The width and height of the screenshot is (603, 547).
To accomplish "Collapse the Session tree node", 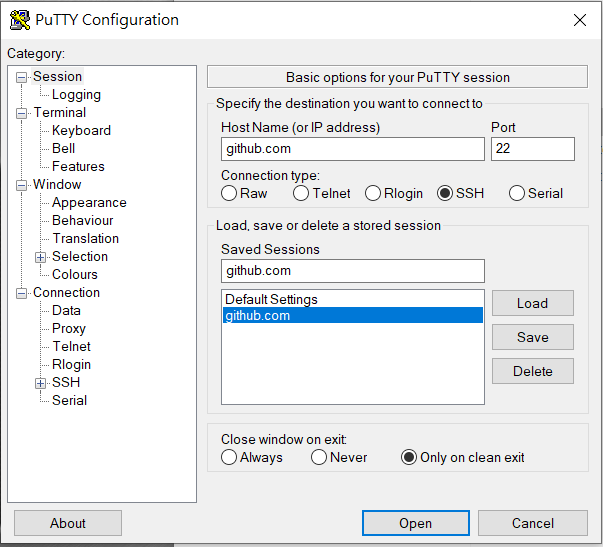I will point(22,77).
